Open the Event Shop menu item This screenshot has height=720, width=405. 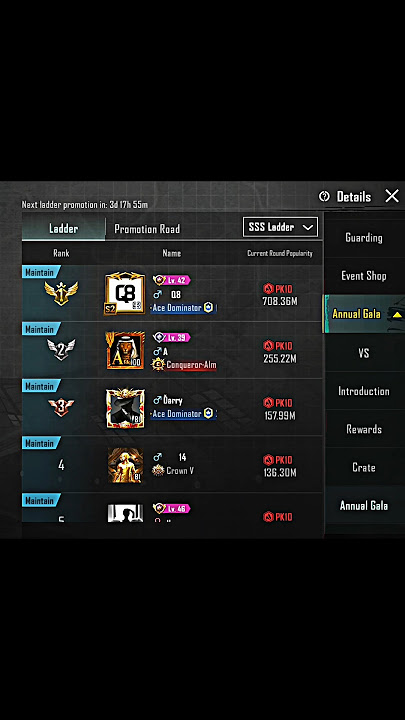click(x=364, y=276)
